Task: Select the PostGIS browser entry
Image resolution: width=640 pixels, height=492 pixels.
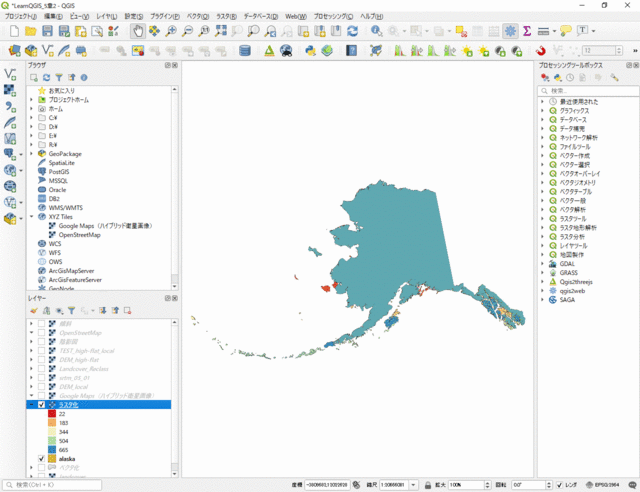Action: (59, 171)
